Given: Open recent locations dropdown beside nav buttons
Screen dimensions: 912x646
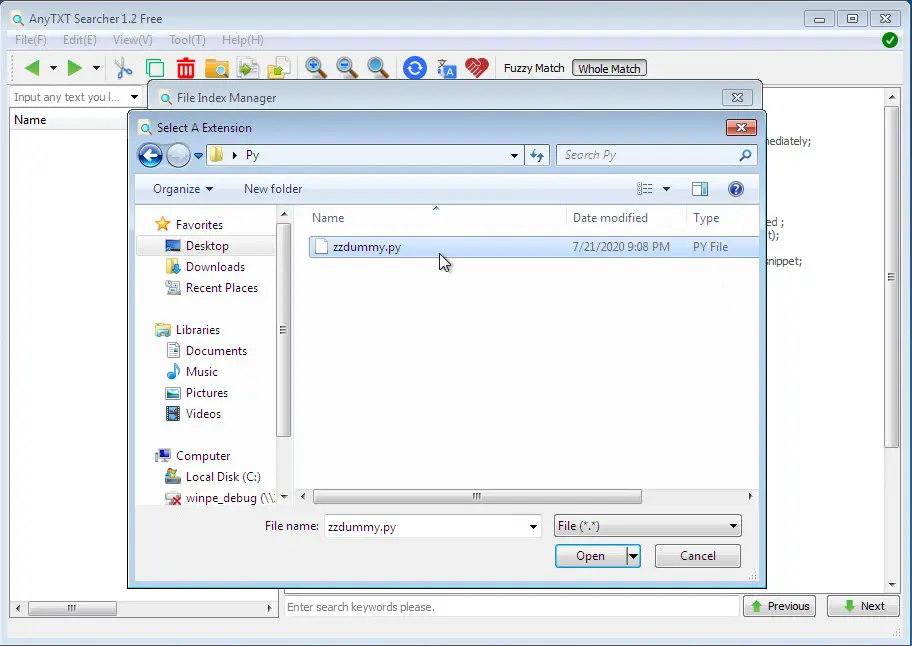Looking at the screenshot, I should point(198,156).
